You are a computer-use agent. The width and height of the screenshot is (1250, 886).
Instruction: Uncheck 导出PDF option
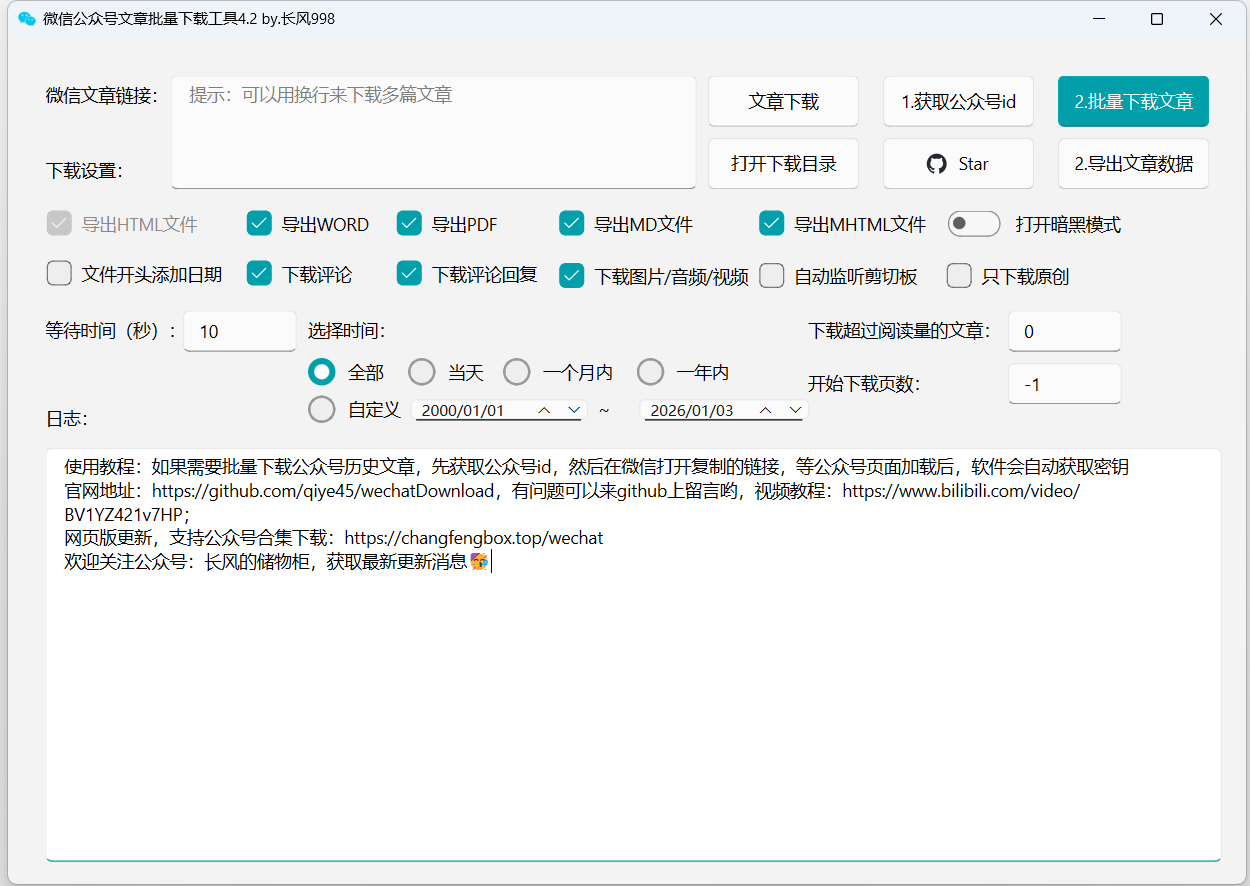[408, 224]
